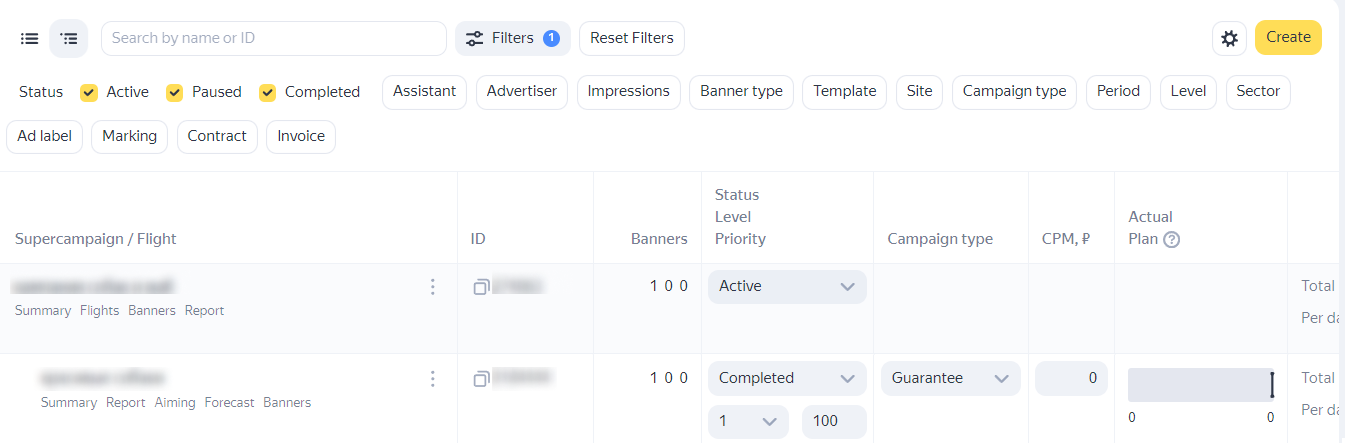Open the Campaign type filter chip
Image resolution: width=1345 pixels, height=443 pixels.
tap(1014, 92)
